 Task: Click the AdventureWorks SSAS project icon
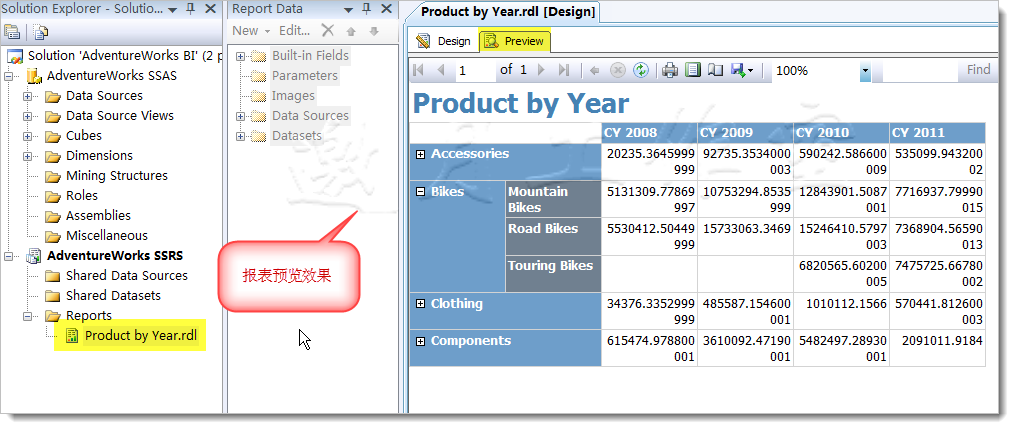[34, 76]
